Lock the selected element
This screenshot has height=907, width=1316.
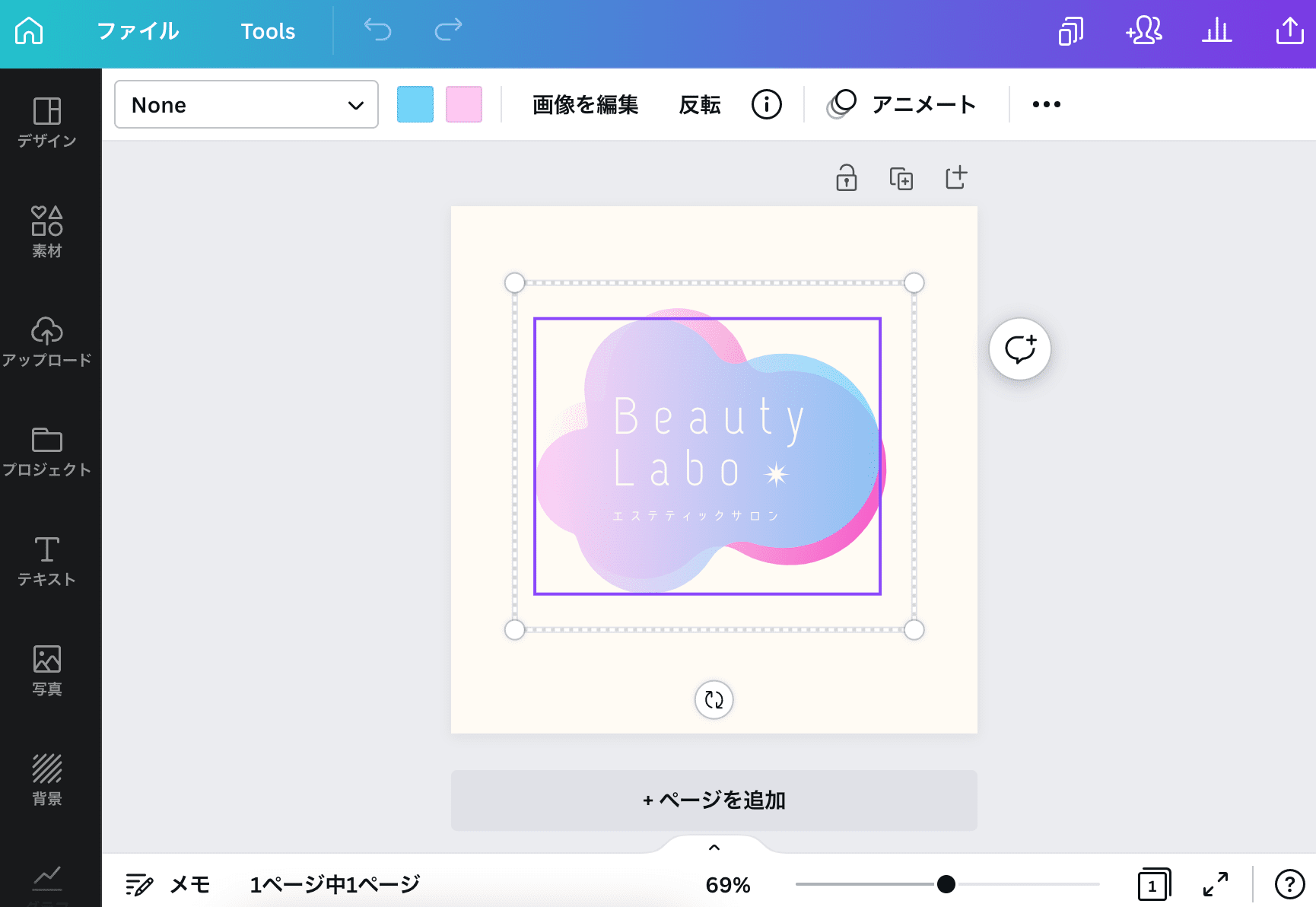coord(846,177)
